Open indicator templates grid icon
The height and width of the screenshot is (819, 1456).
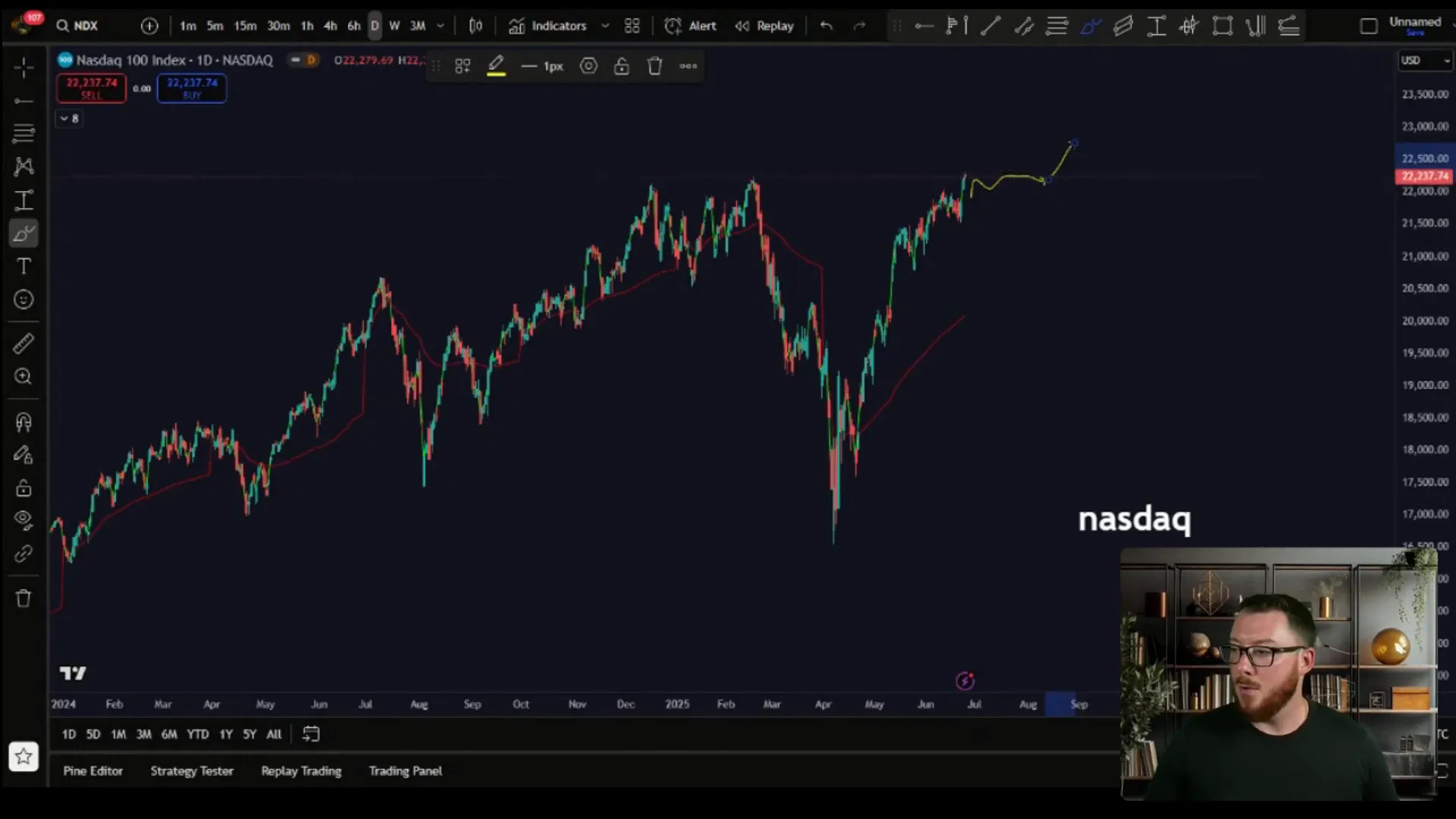pos(632,26)
